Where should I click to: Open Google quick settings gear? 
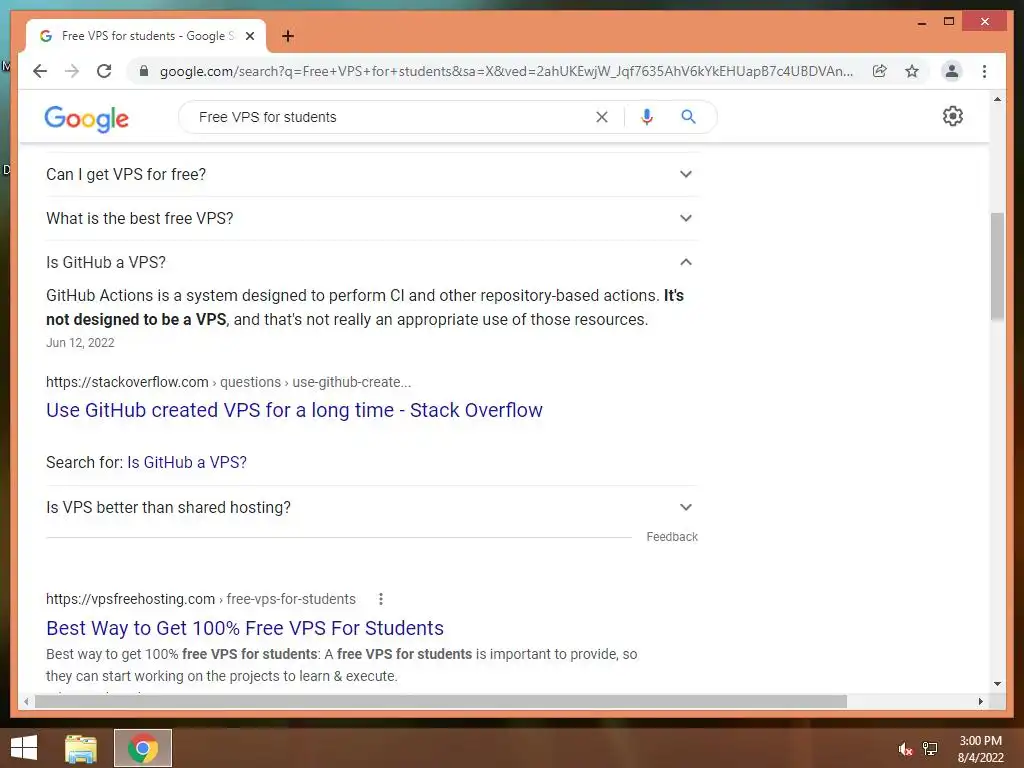coord(953,116)
